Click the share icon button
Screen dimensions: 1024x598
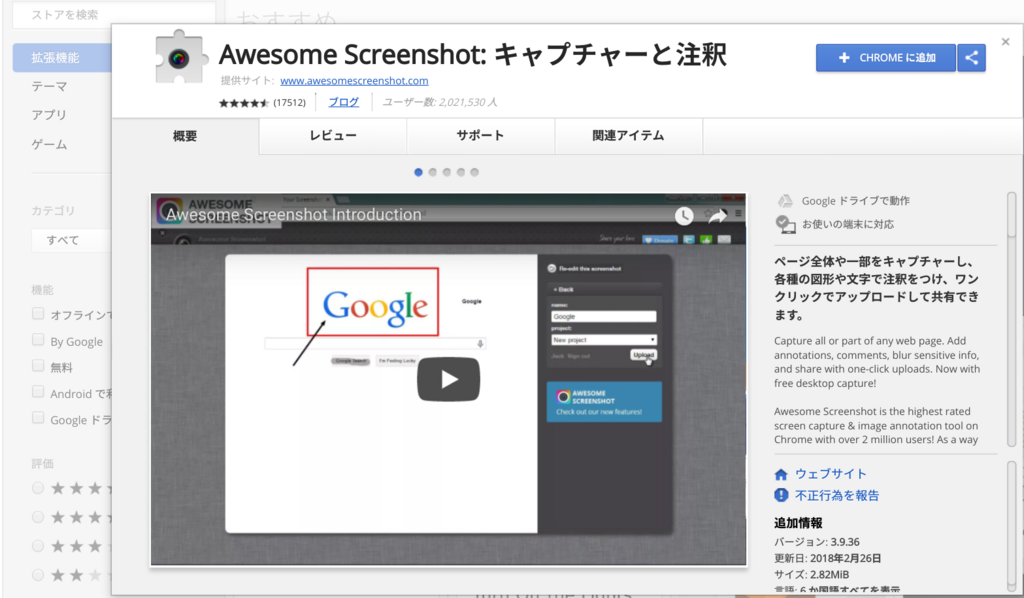972,57
